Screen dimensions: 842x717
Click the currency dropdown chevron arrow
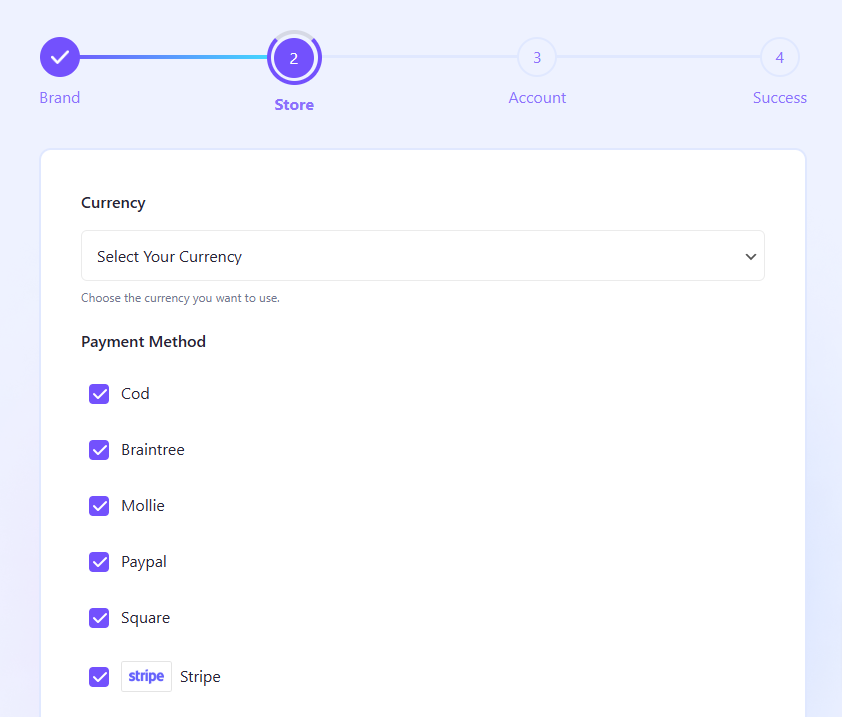751,257
